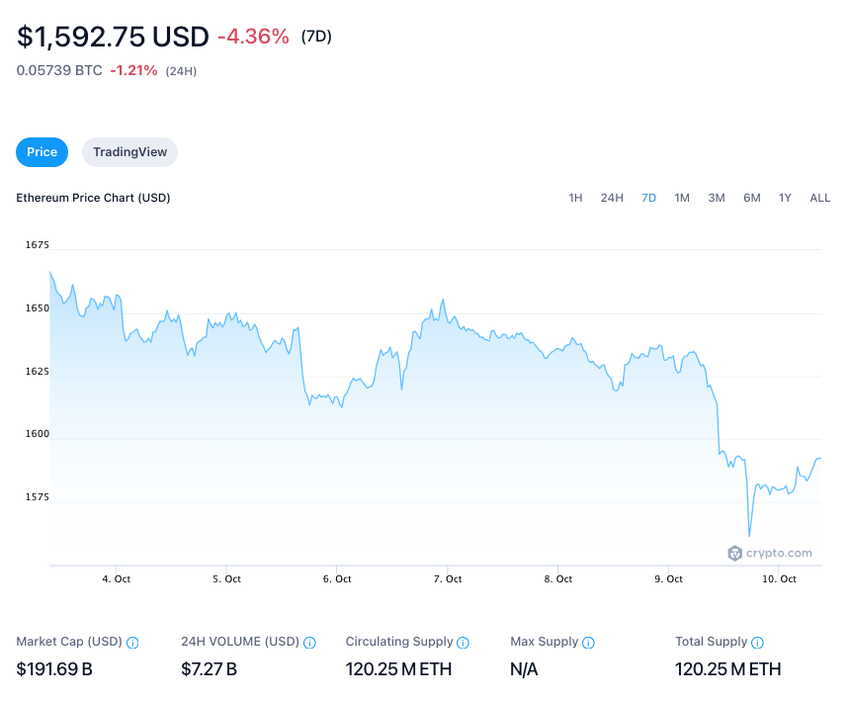Click the Max Supply info icon

coord(588,643)
